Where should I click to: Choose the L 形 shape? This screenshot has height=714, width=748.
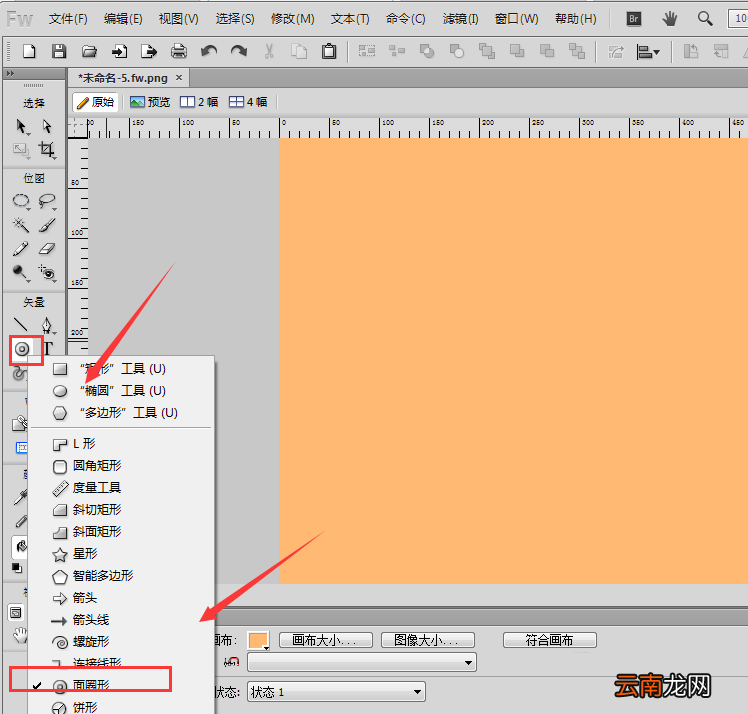(121, 444)
